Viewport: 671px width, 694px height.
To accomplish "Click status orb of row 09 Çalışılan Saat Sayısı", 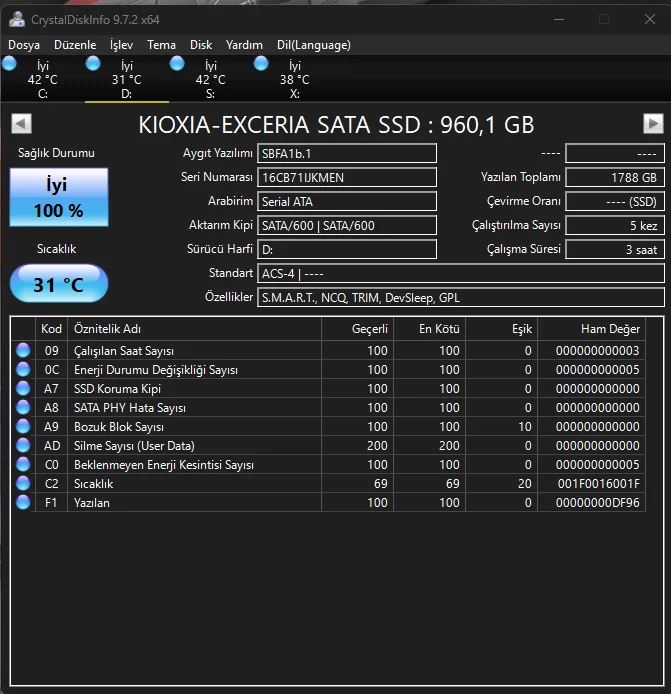I will coord(23,350).
